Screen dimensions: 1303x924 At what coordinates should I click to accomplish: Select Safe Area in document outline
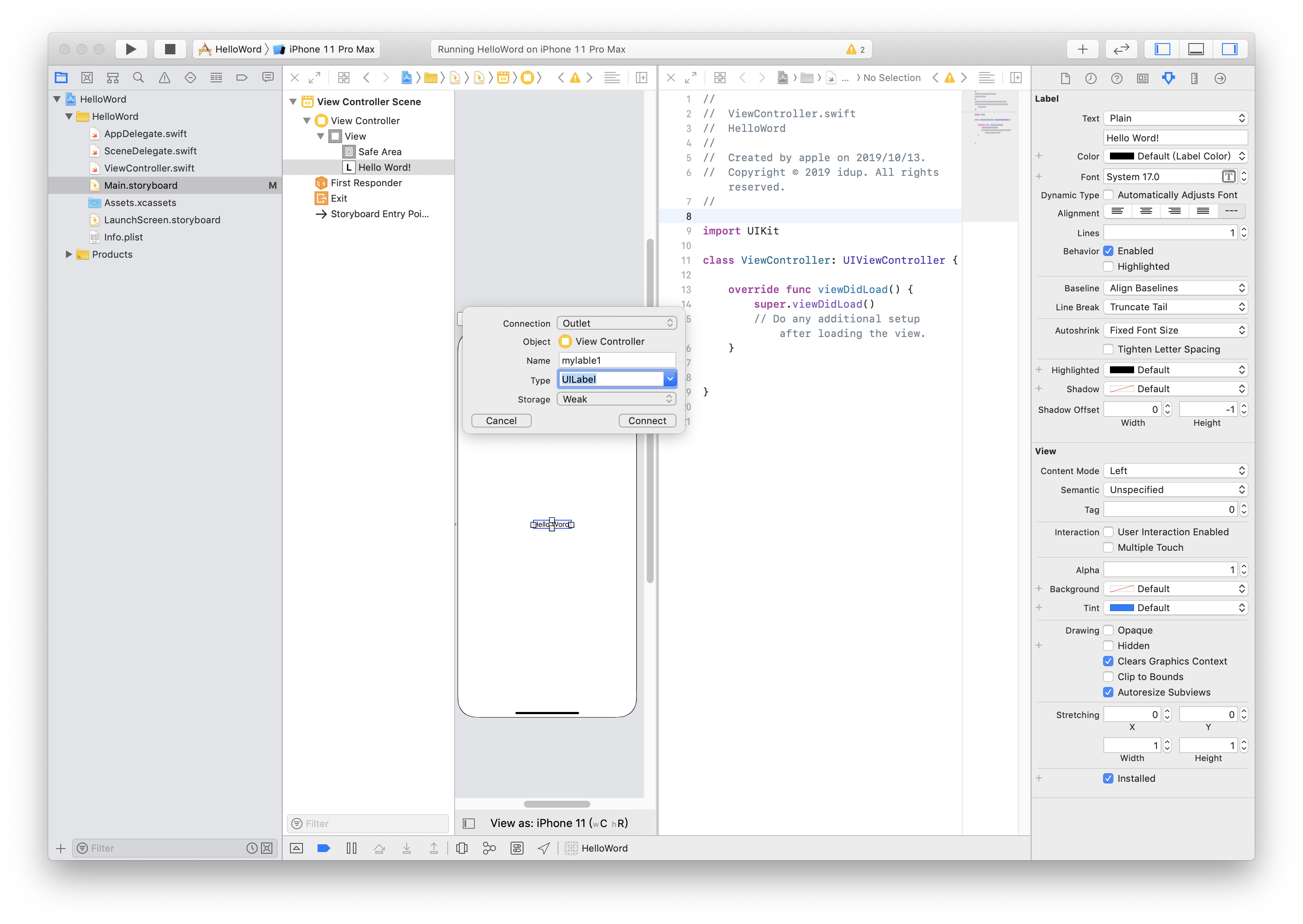point(379,152)
